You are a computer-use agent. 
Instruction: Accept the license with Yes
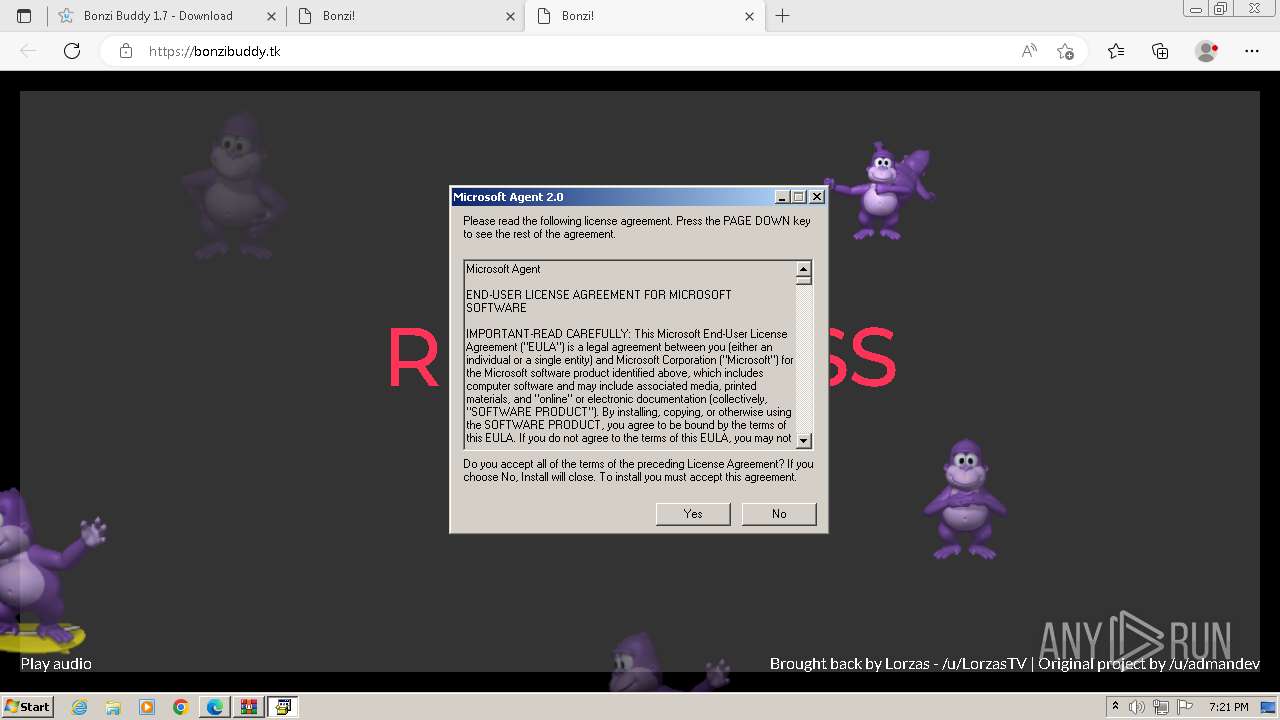coord(693,513)
